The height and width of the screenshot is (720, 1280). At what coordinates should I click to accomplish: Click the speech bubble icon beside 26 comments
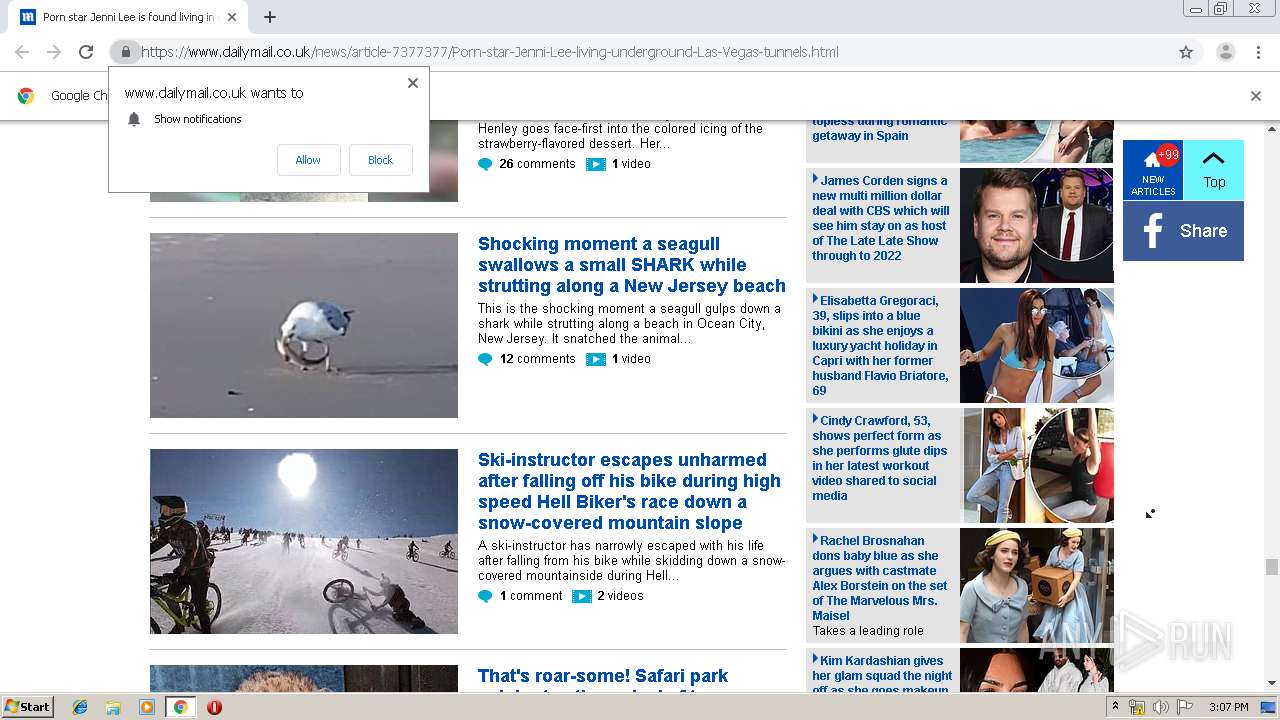point(485,164)
